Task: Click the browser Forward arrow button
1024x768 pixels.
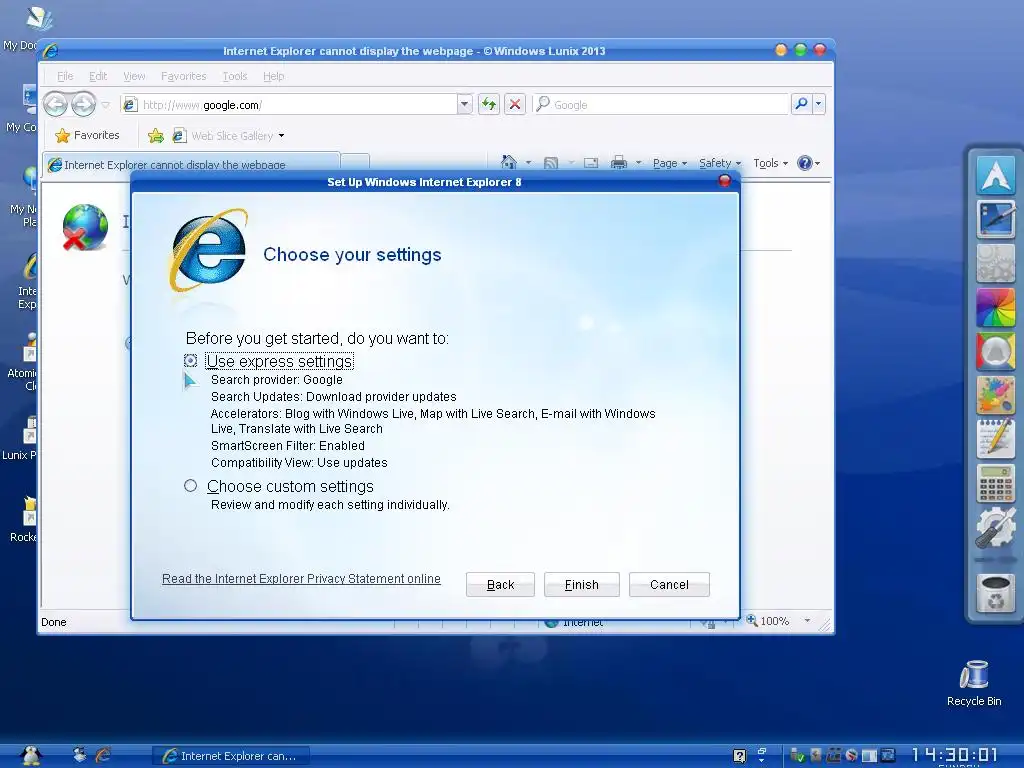Action: tap(83, 104)
